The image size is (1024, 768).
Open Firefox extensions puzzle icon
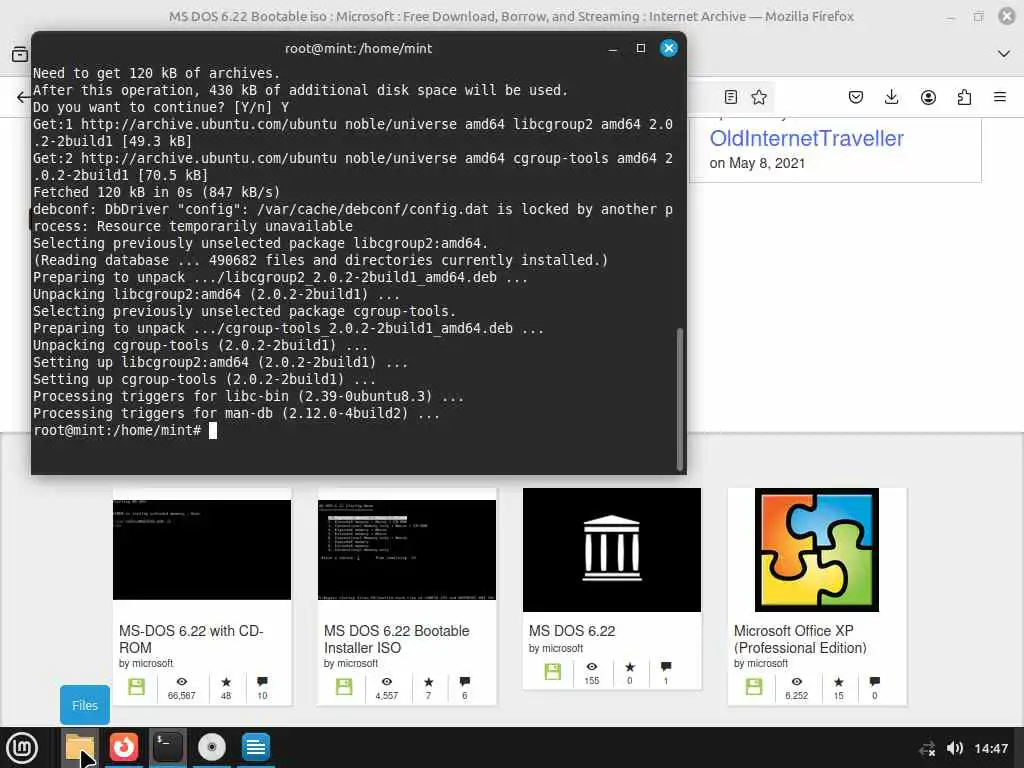(964, 97)
